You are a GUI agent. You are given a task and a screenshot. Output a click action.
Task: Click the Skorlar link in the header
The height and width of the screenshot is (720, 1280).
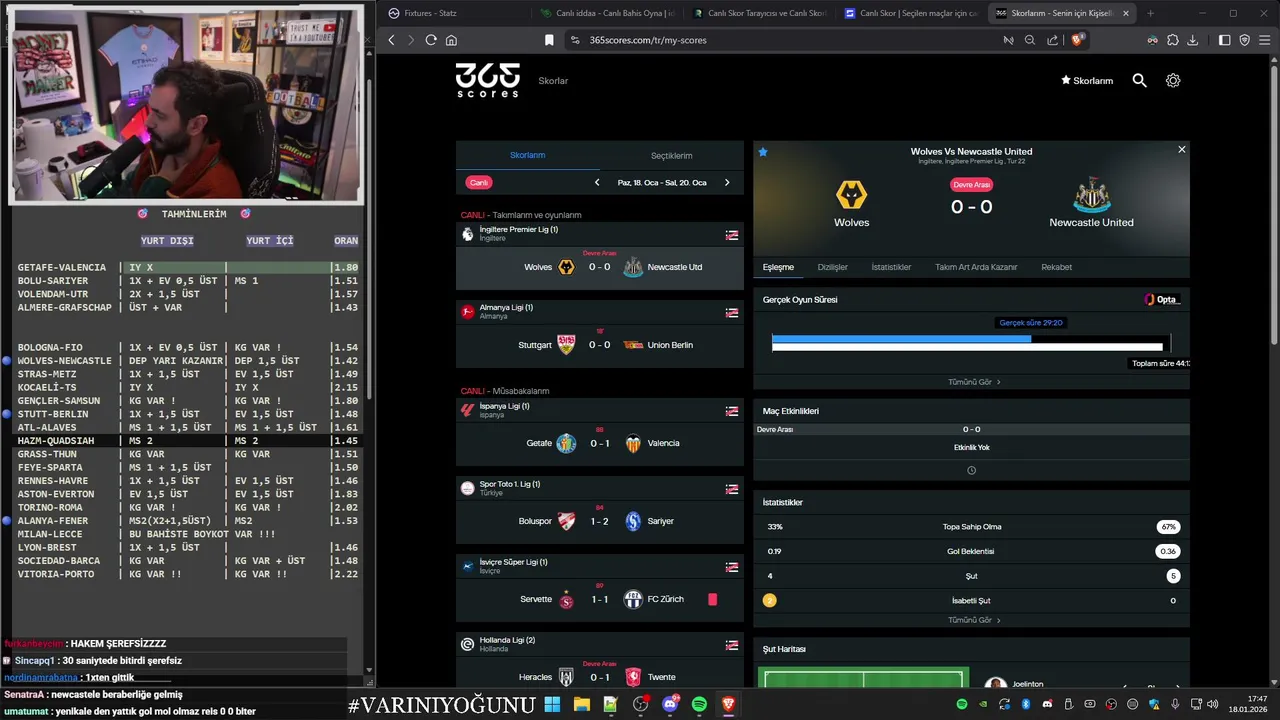[x=553, y=81]
